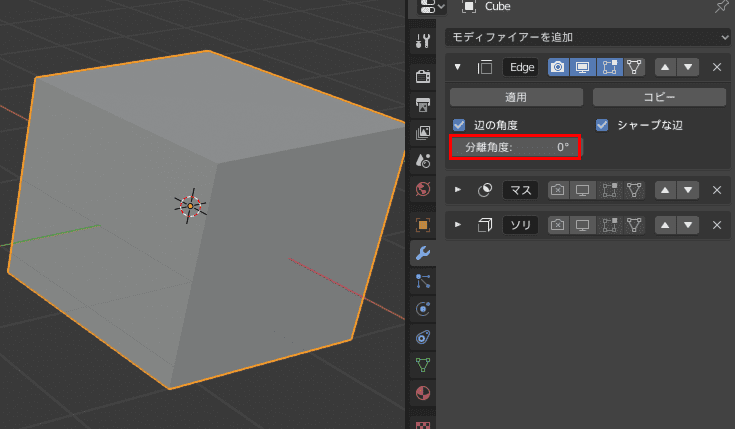Move the ソリ modifier down
735x429 pixels.
point(688,225)
